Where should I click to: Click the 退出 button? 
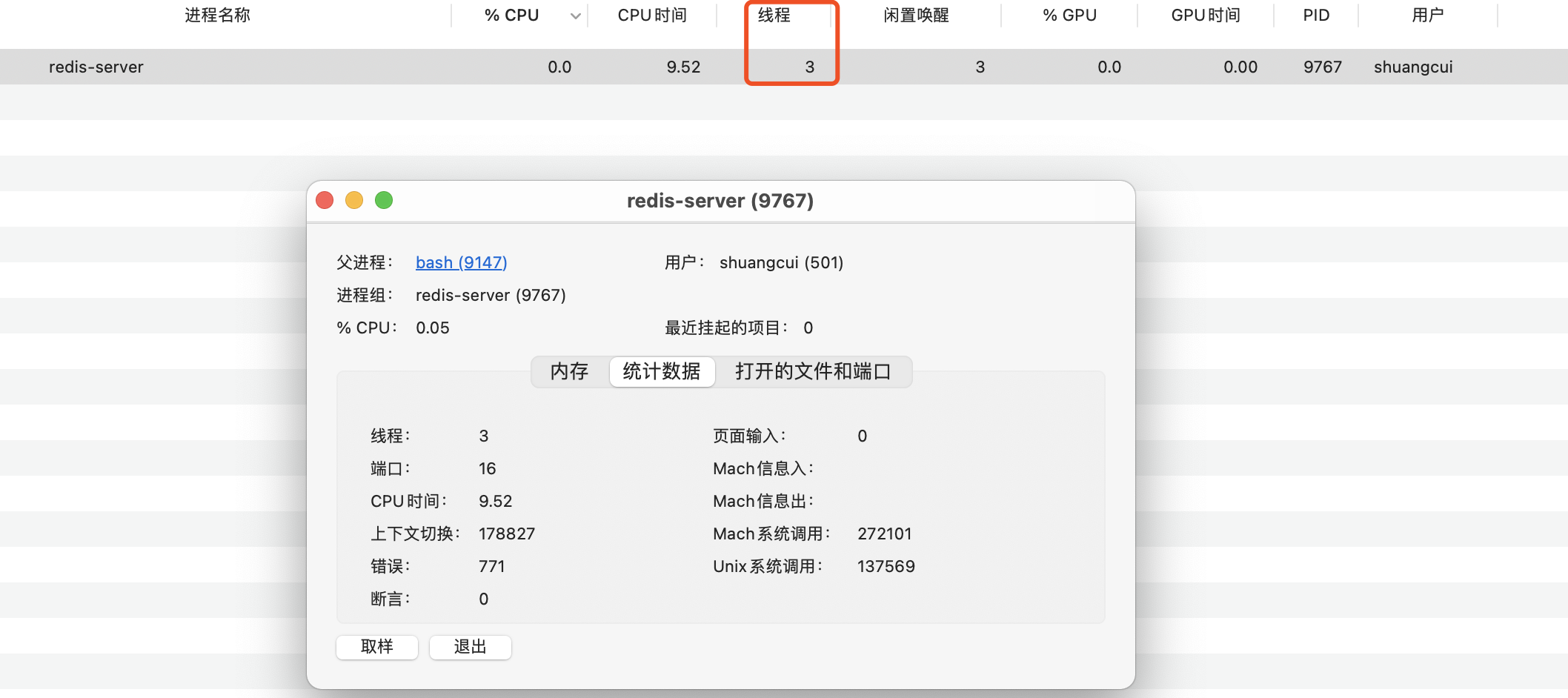[470, 647]
